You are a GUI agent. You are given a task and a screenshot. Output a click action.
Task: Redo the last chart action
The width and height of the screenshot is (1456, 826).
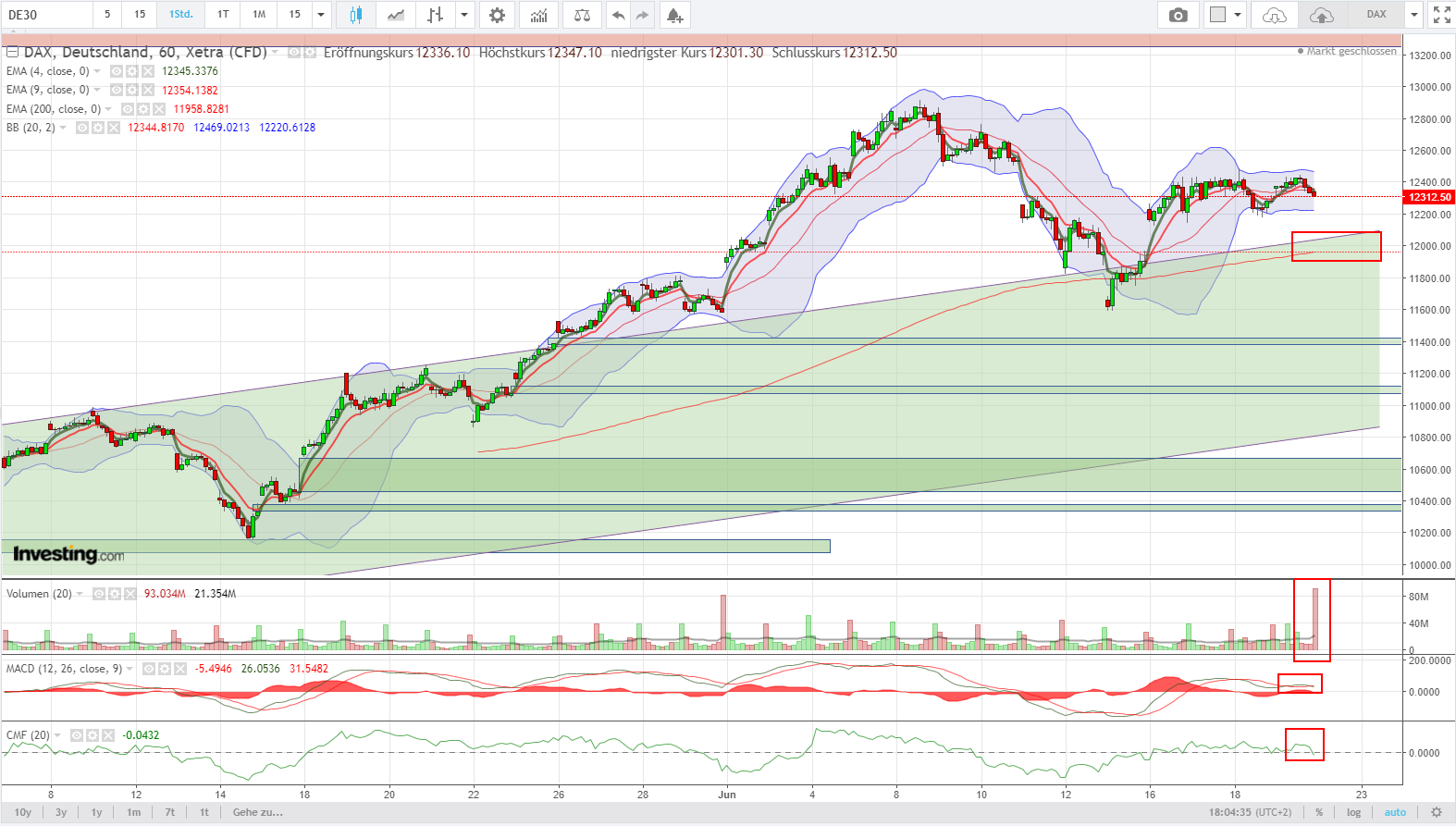click(642, 15)
